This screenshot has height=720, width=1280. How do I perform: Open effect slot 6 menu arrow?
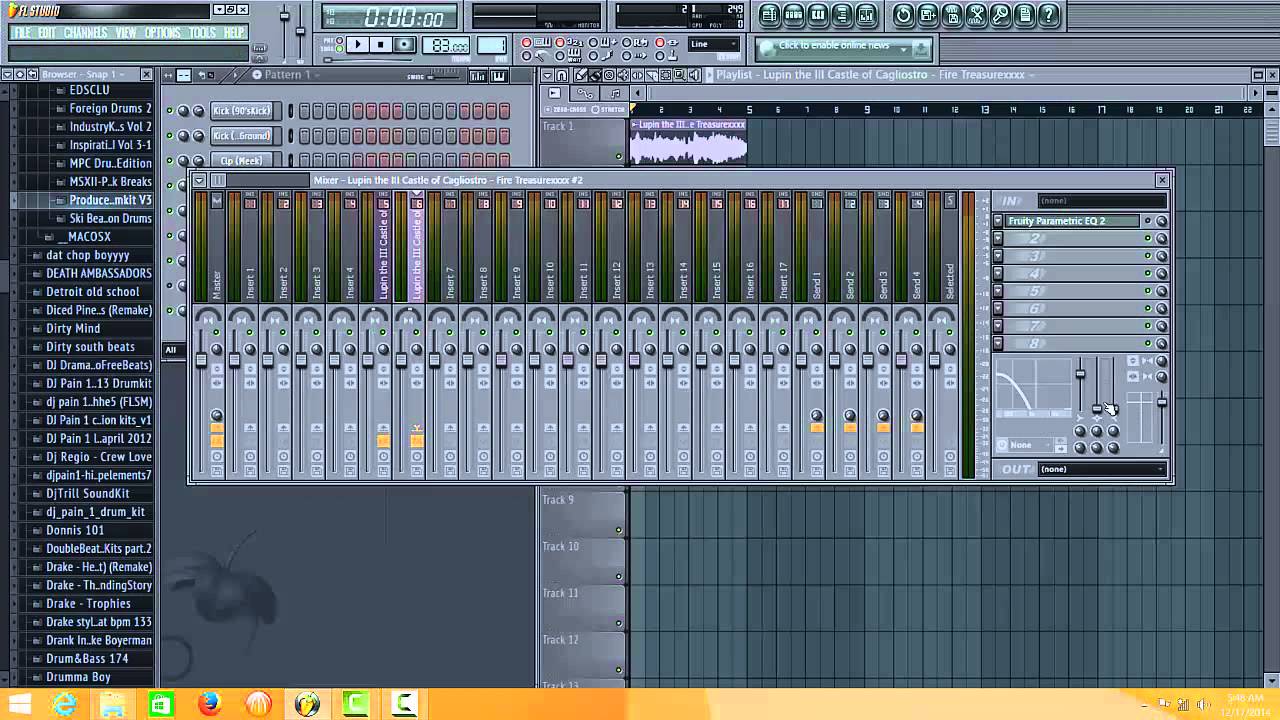coord(998,309)
